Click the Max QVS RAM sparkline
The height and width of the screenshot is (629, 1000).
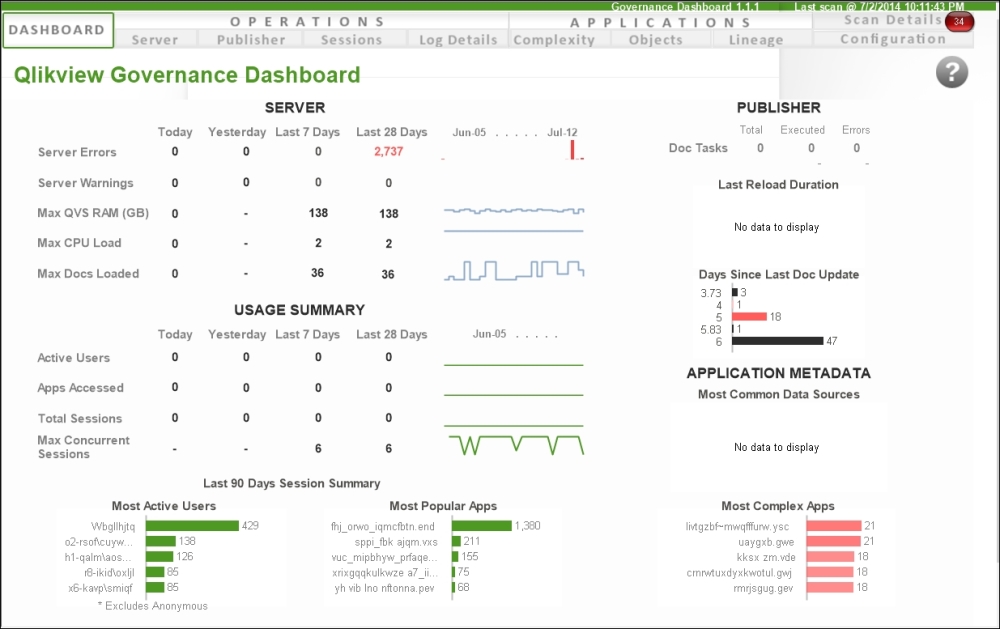coord(513,211)
